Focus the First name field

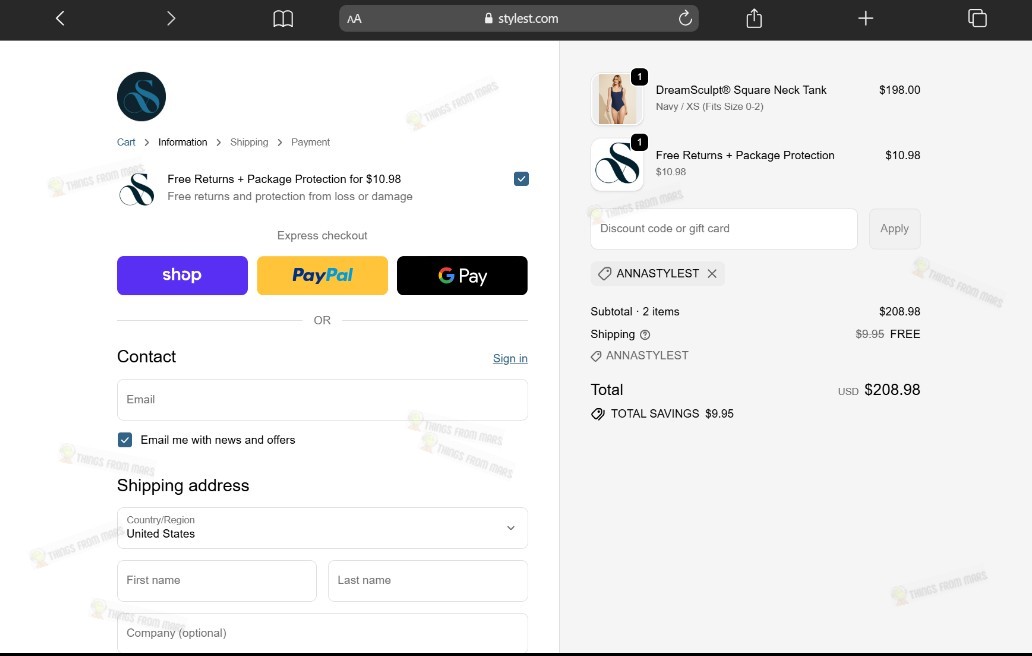coord(217,580)
